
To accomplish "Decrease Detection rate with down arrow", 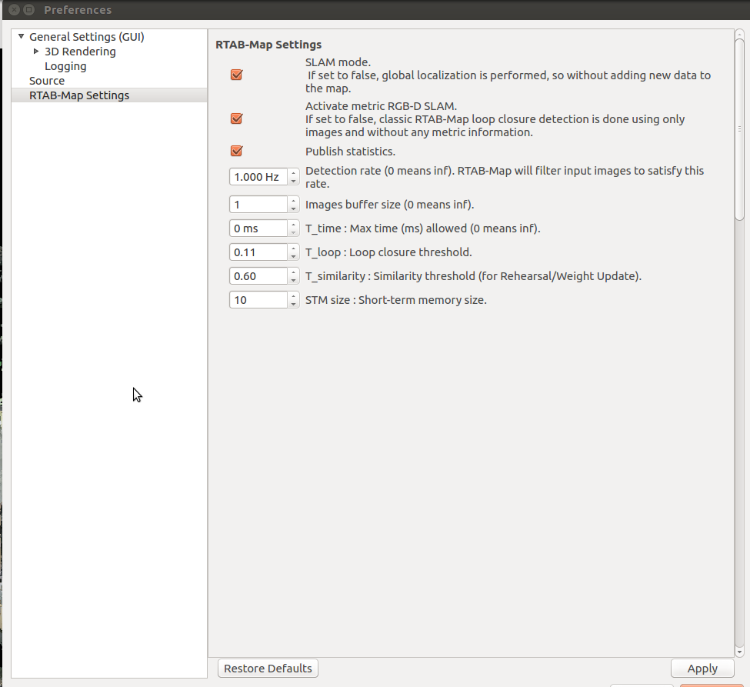I will pyautogui.click(x=293, y=181).
